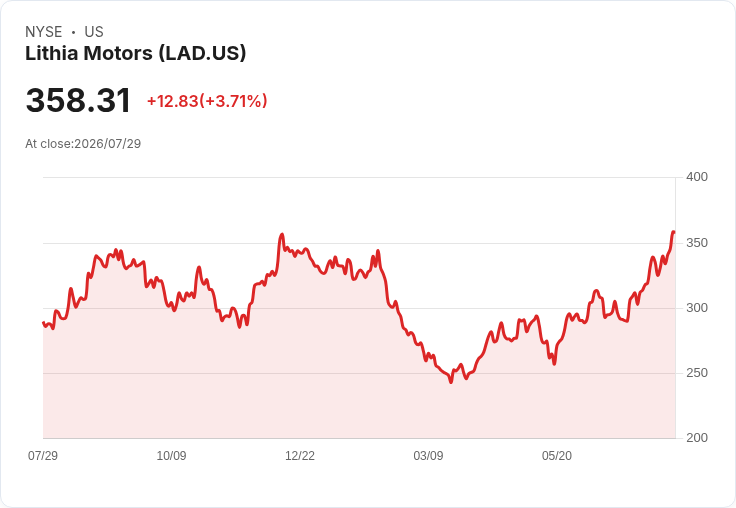Click the 10/09 x-axis date label
Viewport: 736px width, 508px height.
[171, 455]
